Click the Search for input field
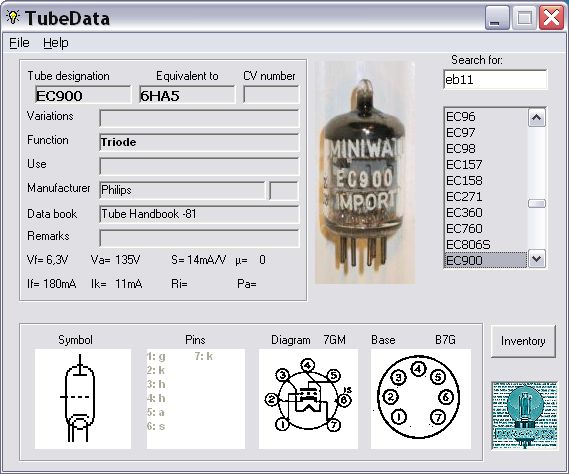This screenshot has height=474, width=569. [x=495, y=79]
